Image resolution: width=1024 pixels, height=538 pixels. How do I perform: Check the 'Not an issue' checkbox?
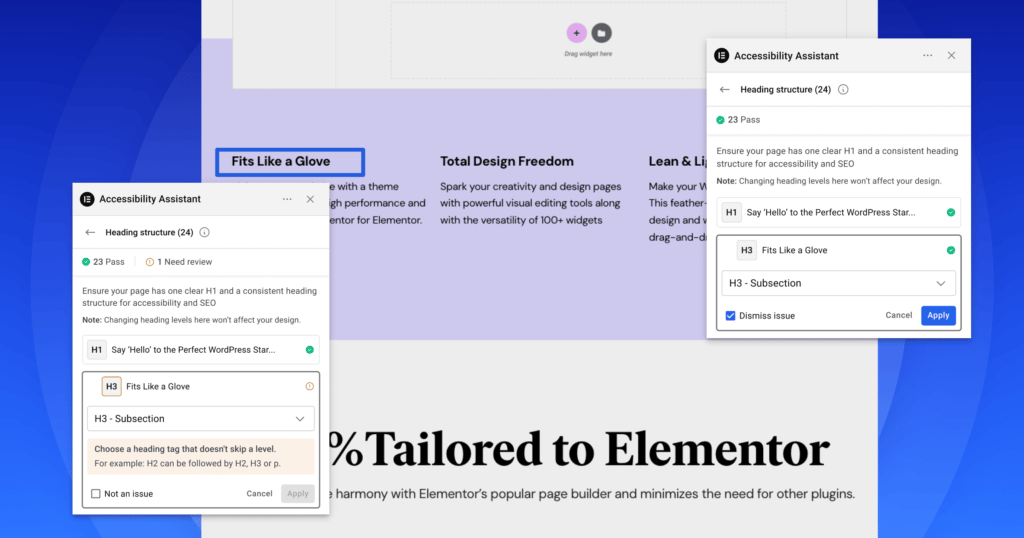click(x=96, y=493)
